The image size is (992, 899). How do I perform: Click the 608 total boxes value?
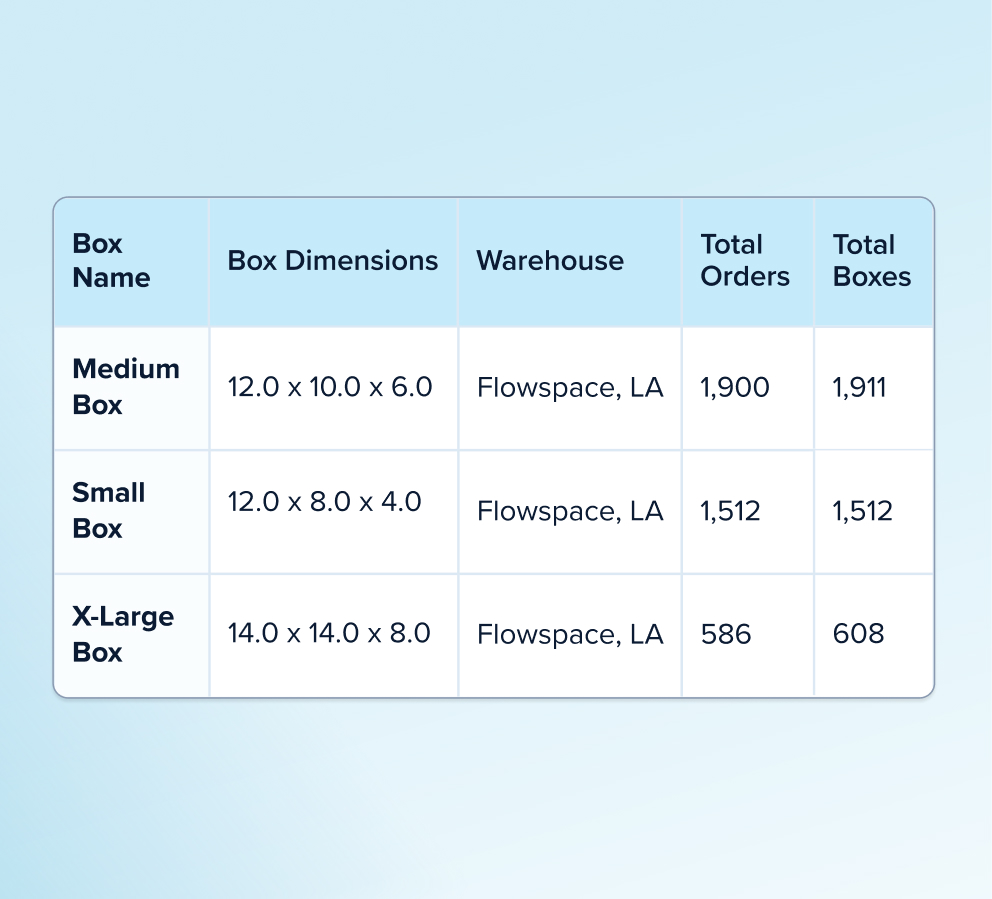point(858,634)
